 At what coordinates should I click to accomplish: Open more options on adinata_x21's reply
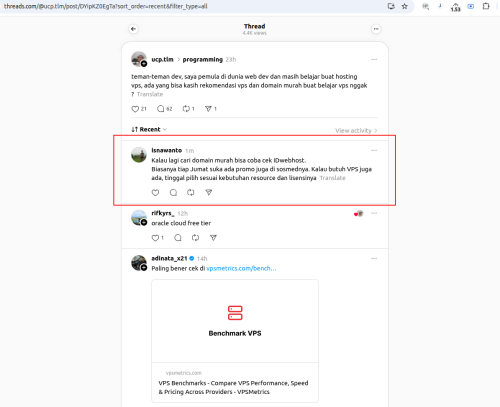374,258
